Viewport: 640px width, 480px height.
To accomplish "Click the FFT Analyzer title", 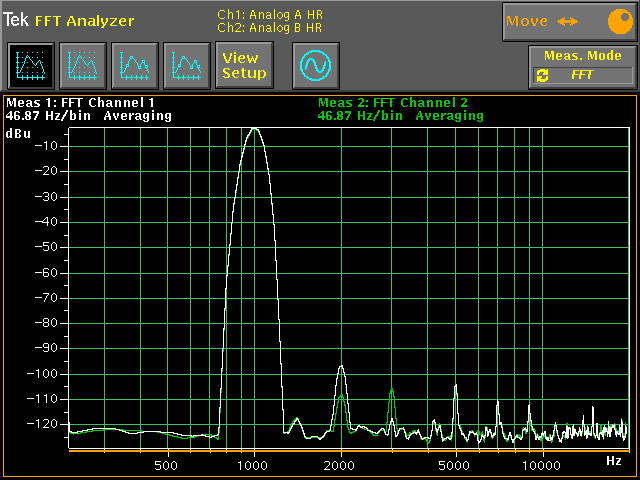I will click(x=76, y=20).
